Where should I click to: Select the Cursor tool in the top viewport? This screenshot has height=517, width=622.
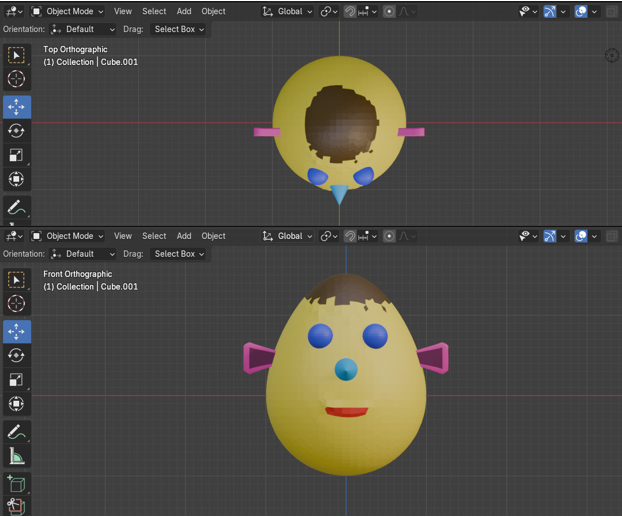pos(16,79)
